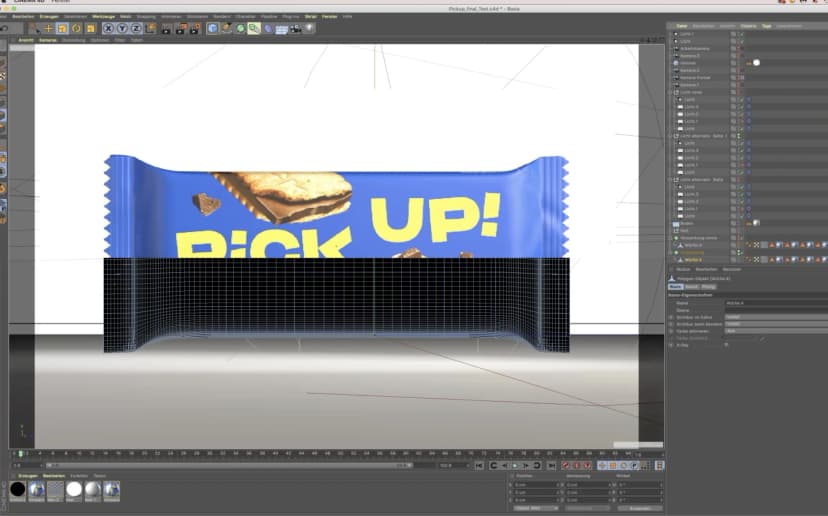Click the Anwenden button in coordinates panel
The width and height of the screenshot is (828, 516).
pos(638,508)
